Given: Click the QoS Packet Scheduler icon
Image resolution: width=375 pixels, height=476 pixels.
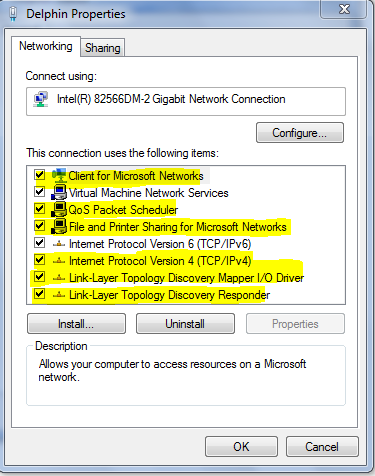Looking at the screenshot, I should [x=59, y=209].
